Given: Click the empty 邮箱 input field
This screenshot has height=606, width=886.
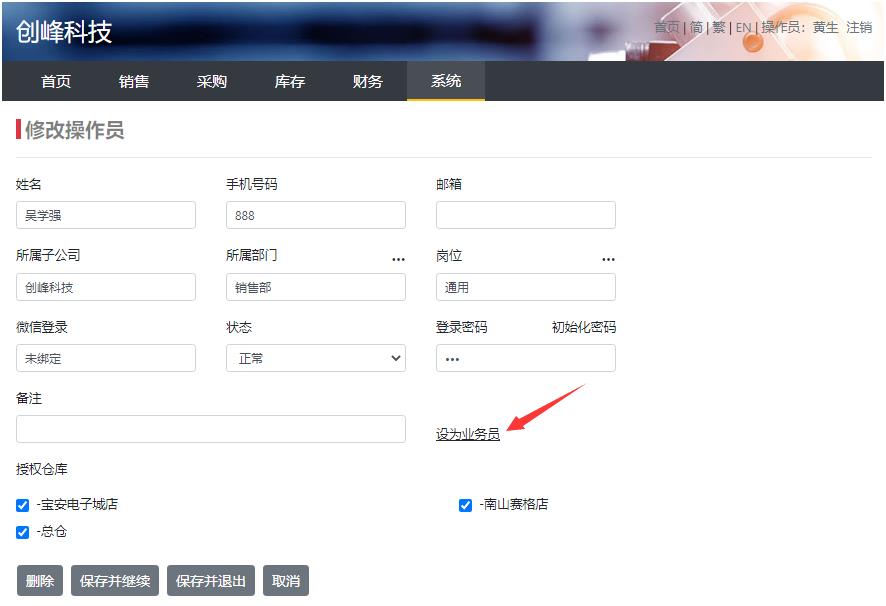Looking at the screenshot, I should coord(525,215).
